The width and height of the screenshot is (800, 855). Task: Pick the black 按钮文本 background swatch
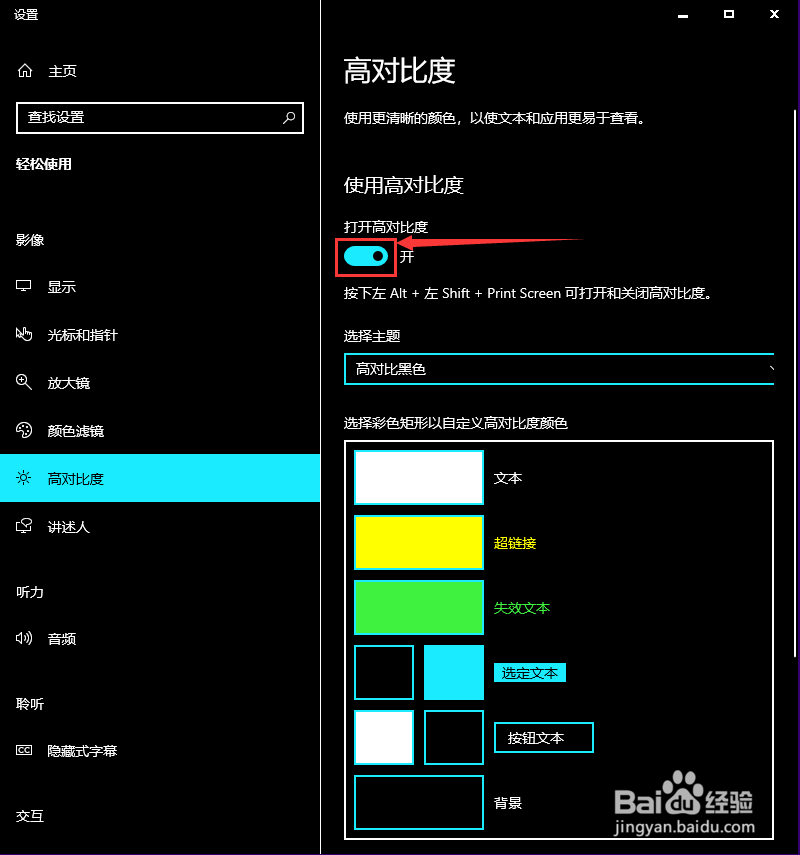454,737
